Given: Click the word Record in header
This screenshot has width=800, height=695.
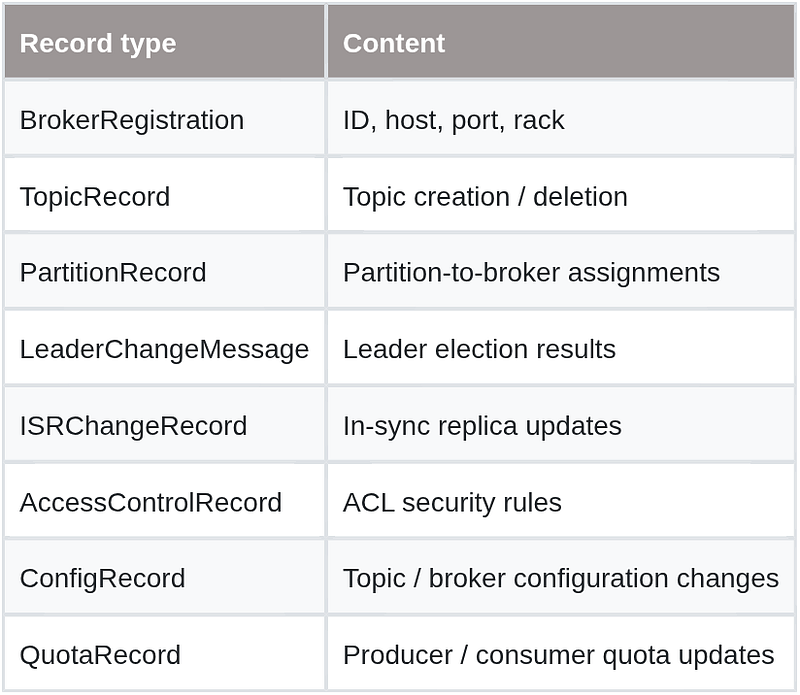Looking at the screenshot, I should tap(66, 43).
